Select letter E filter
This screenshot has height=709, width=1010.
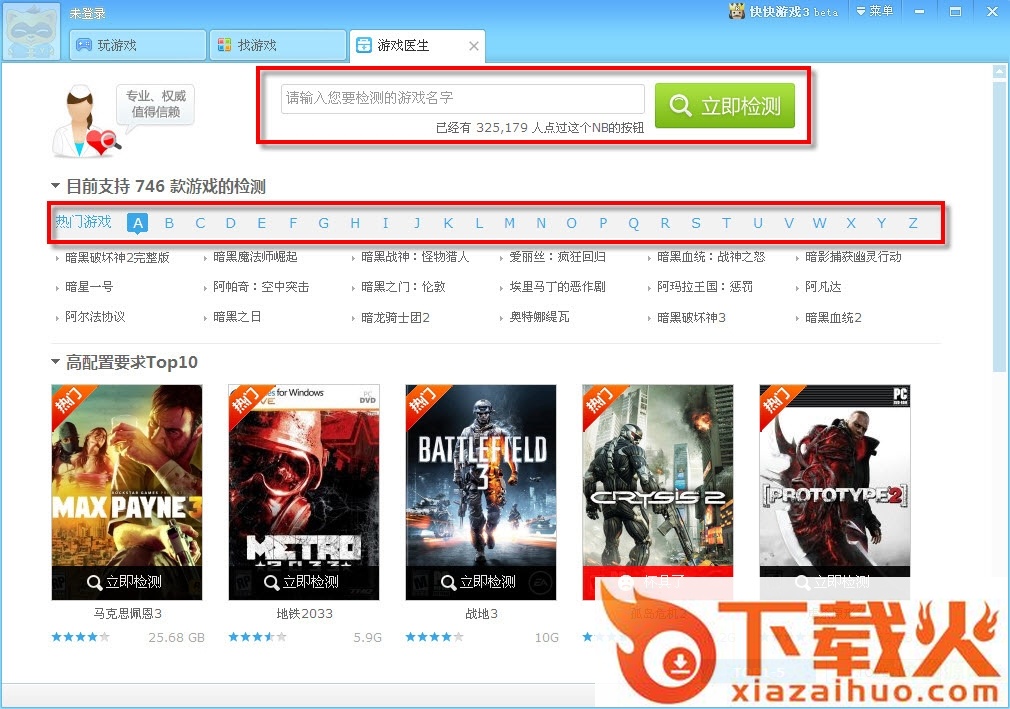click(x=262, y=223)
